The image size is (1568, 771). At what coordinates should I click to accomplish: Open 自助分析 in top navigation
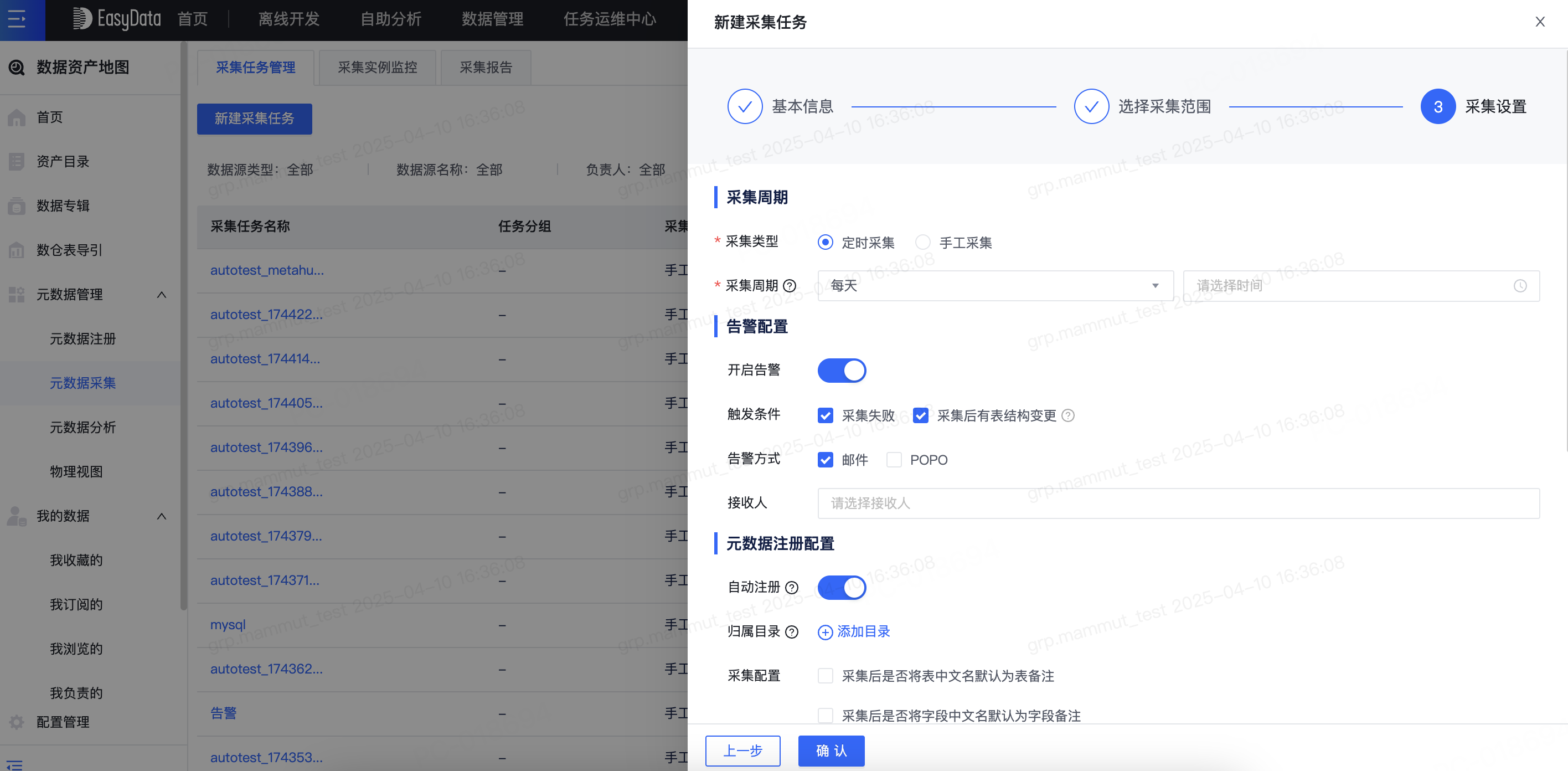point(390,19)
